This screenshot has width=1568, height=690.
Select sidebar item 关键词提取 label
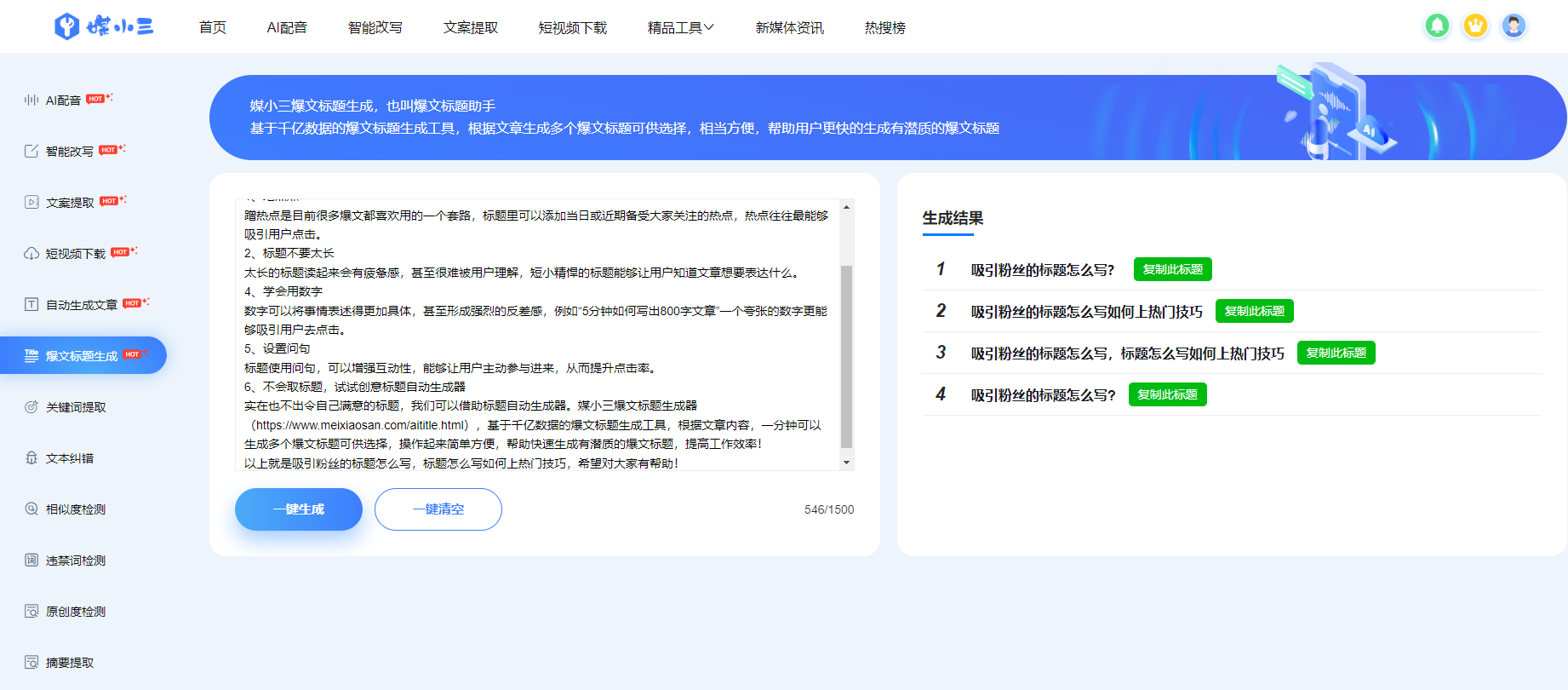[x=76, y=407]
